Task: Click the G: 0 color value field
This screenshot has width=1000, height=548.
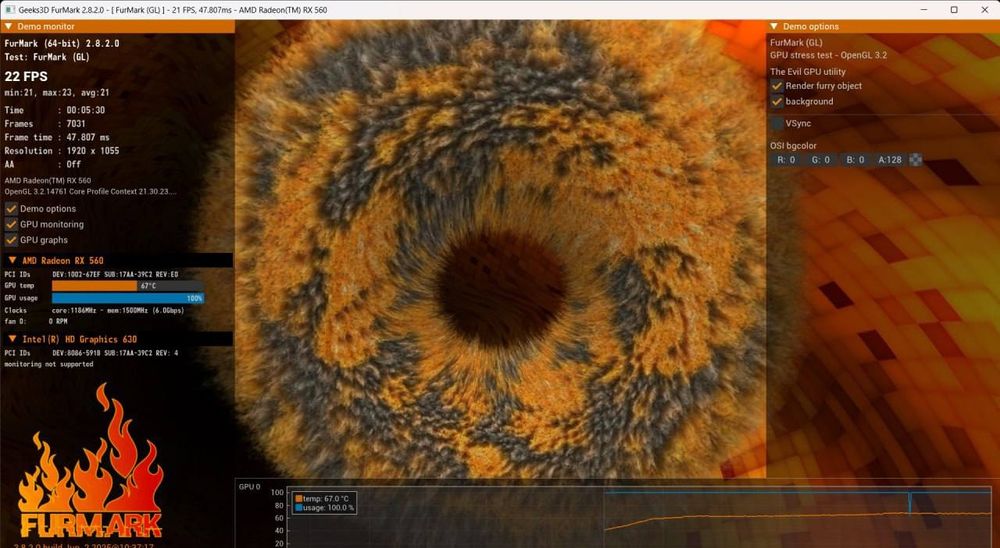Action: (821, 160)
